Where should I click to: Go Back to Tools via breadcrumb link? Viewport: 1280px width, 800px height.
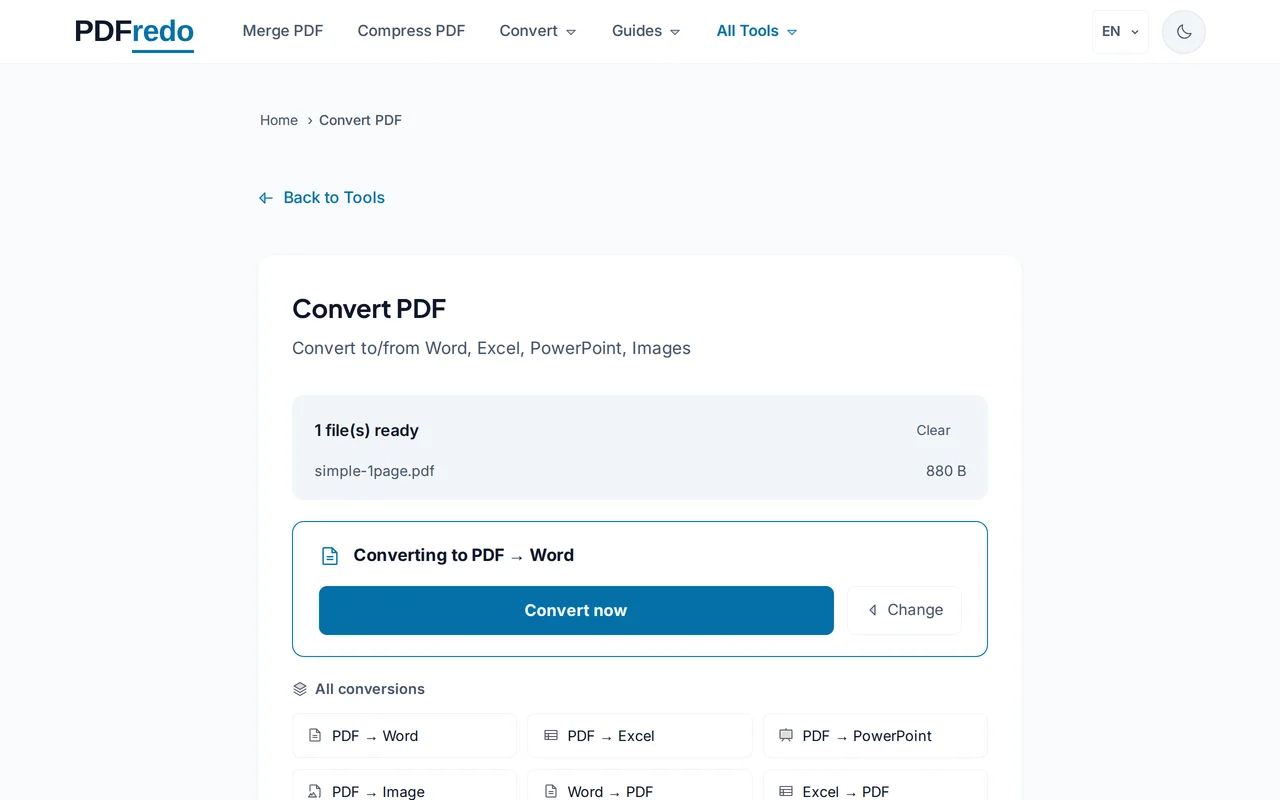[x=321, y=197]
